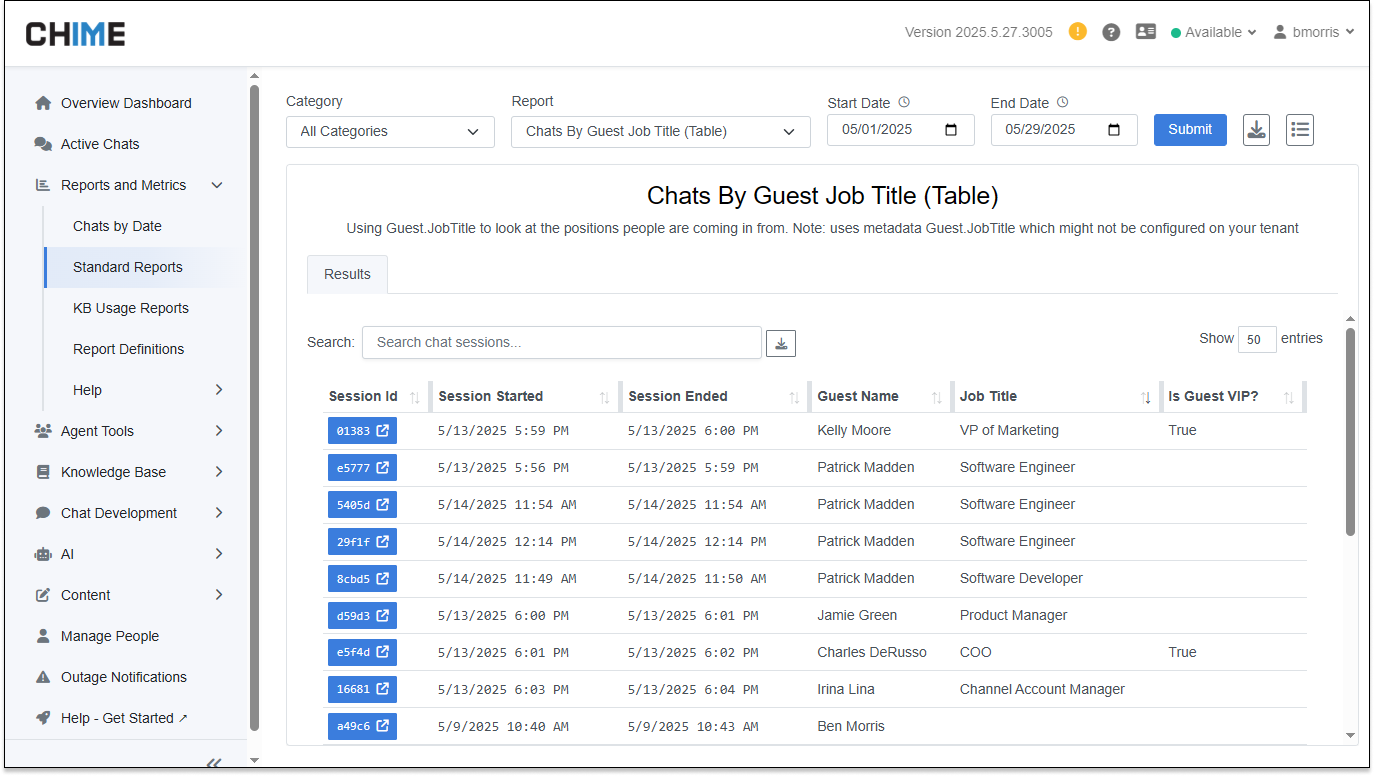The width and height of the screenshot is (1374, 776).
Task: Click the Active Chats bubbles icon
Action: point(43,144)
